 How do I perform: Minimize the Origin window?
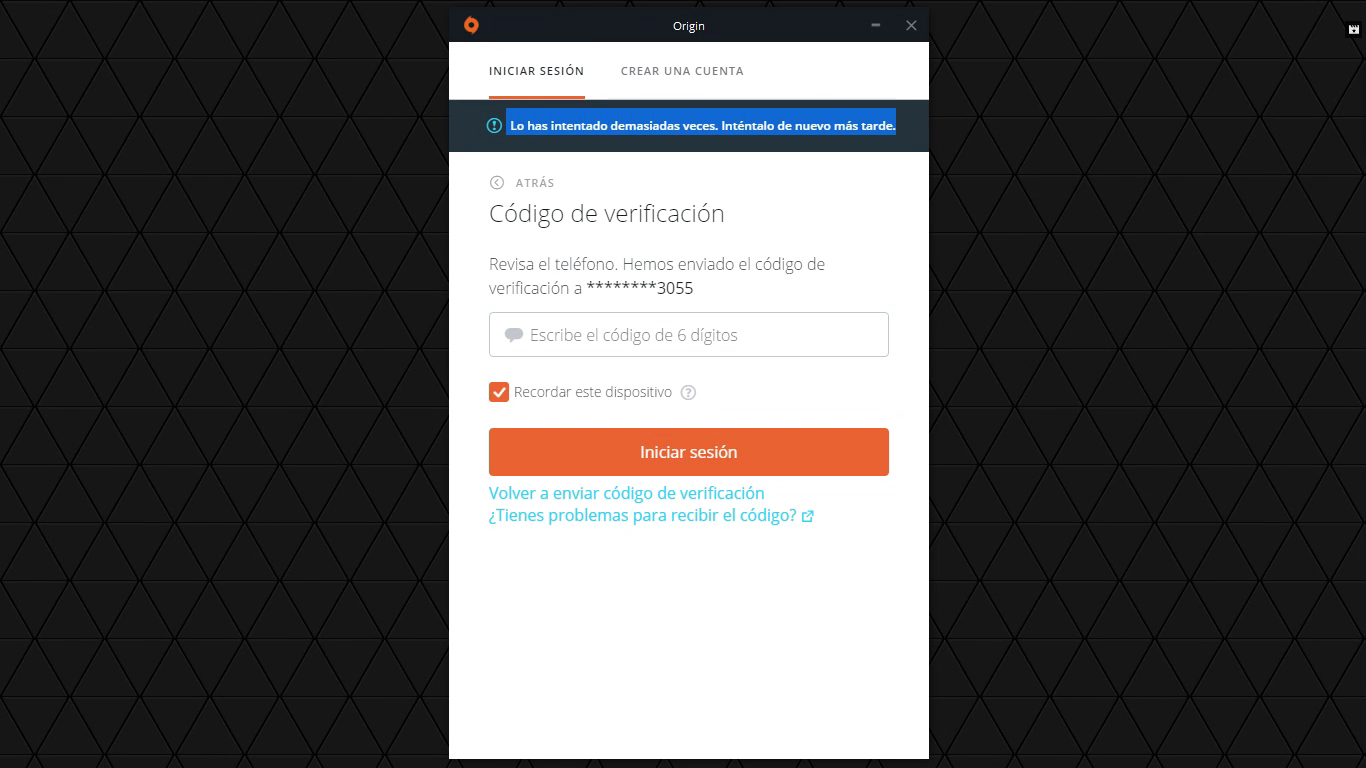pyautogui.click(x=876, y=25)
